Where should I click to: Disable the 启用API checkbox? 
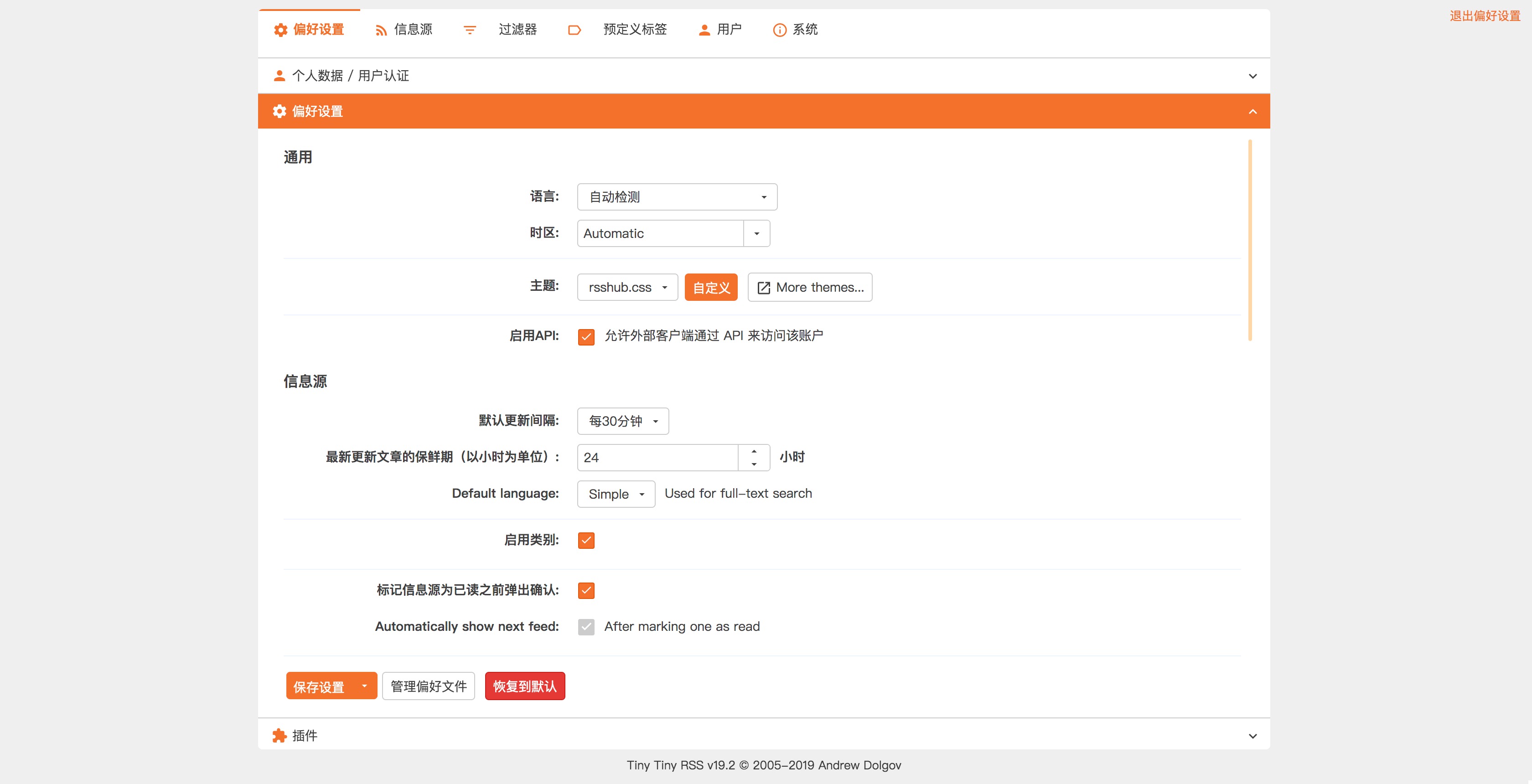586,337
